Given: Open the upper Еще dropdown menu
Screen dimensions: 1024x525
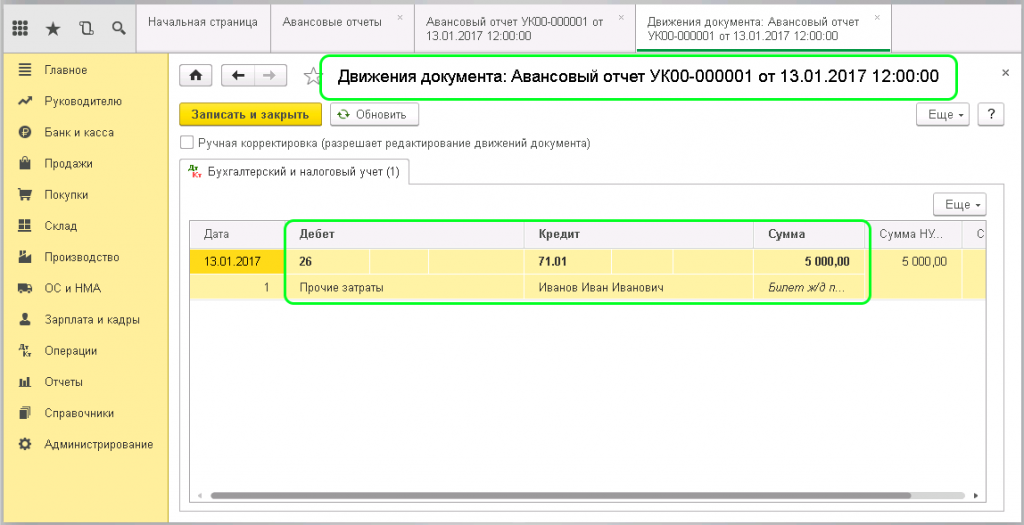Looking at the screenshot, I should click(943, 114).
